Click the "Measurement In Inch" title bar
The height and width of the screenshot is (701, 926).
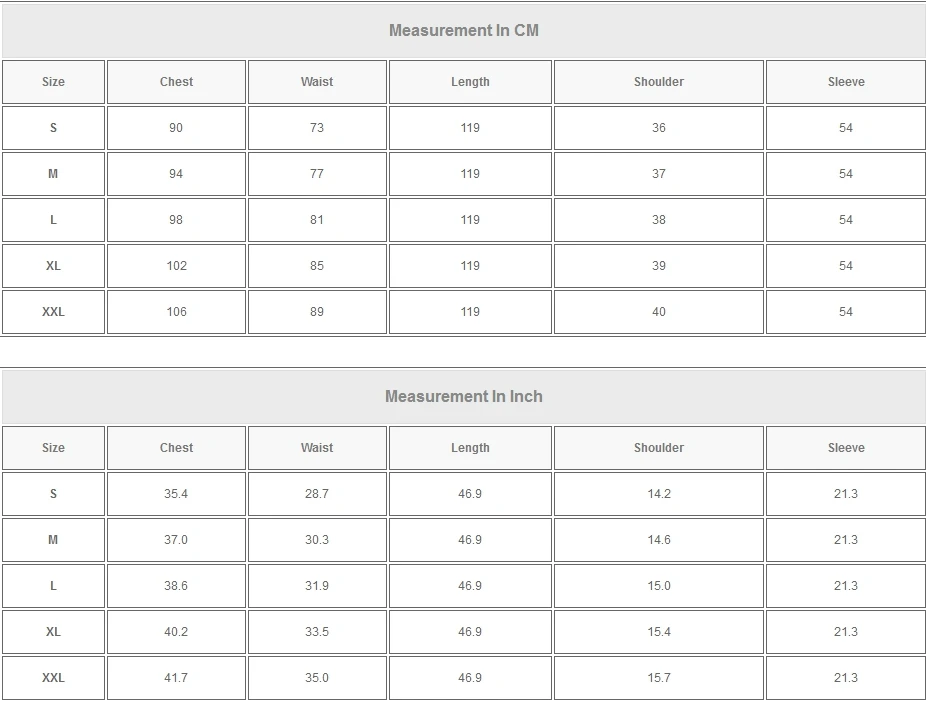tap(463, 396)
